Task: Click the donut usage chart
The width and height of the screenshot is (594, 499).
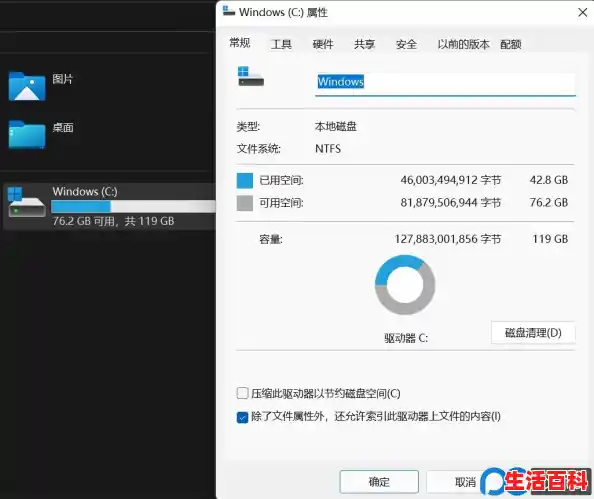Action: point(405,285)
